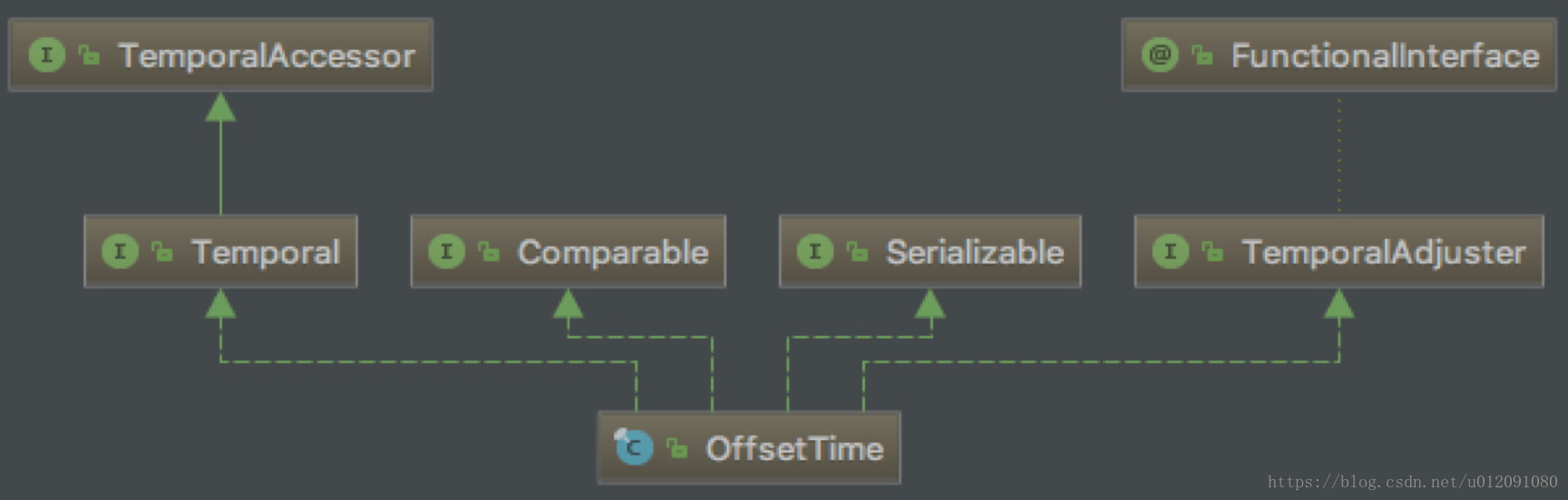Click the Comparable interface icon
This screenshot has width=1568, height=500.
point(446,251)
